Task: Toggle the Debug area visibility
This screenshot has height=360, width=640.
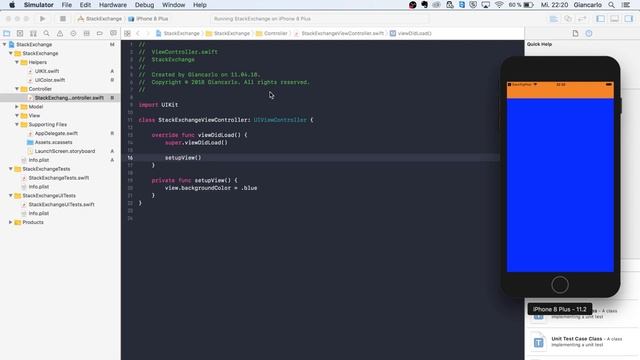Action: click(615, 19)
